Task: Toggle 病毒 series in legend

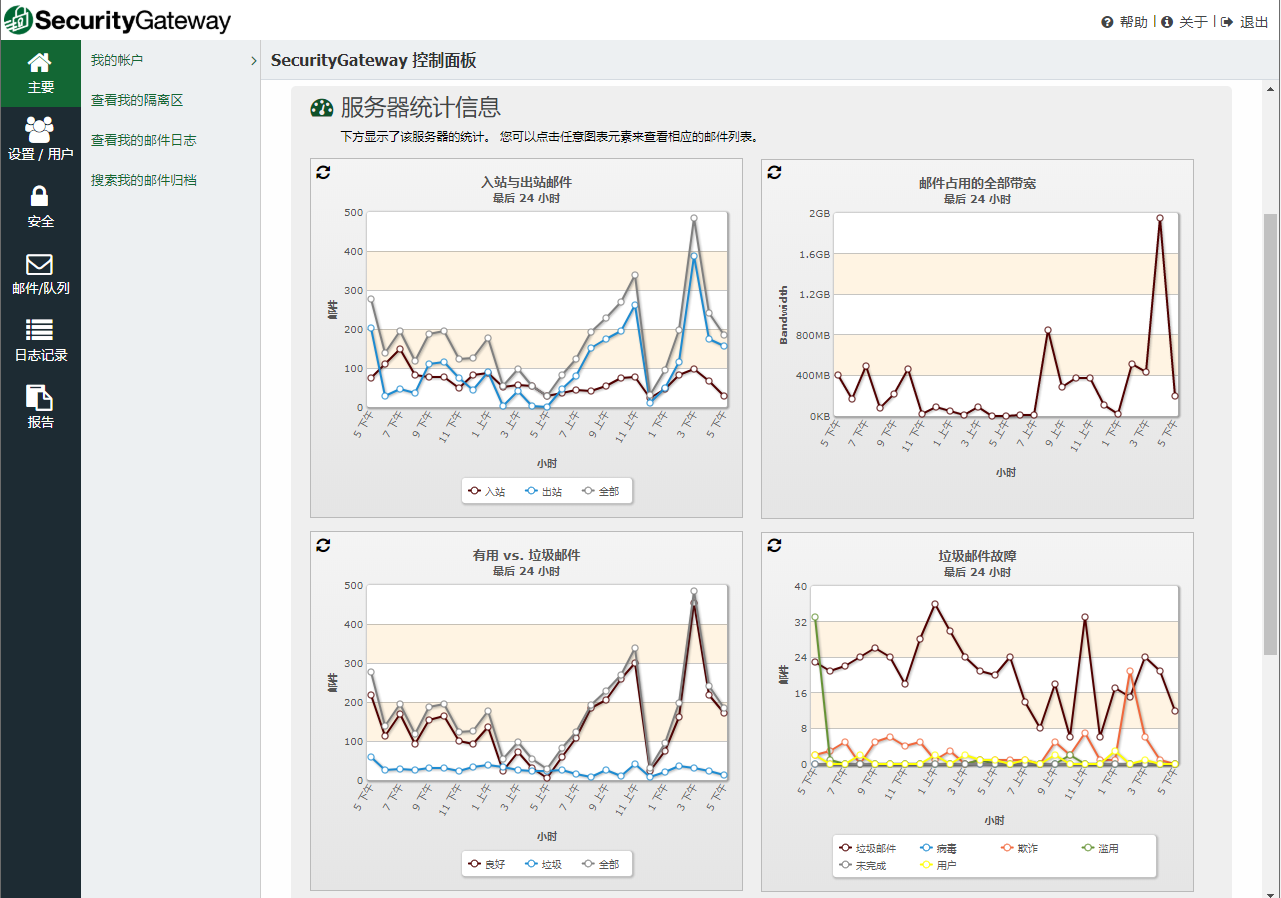Action: [x=938, y=848]
